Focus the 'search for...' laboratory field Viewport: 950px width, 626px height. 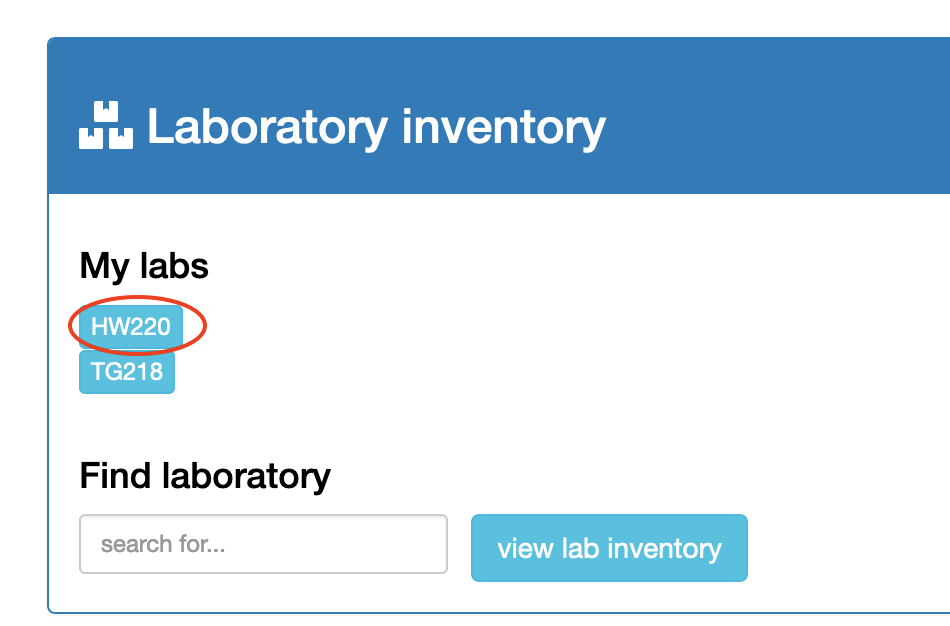point(263,544)
